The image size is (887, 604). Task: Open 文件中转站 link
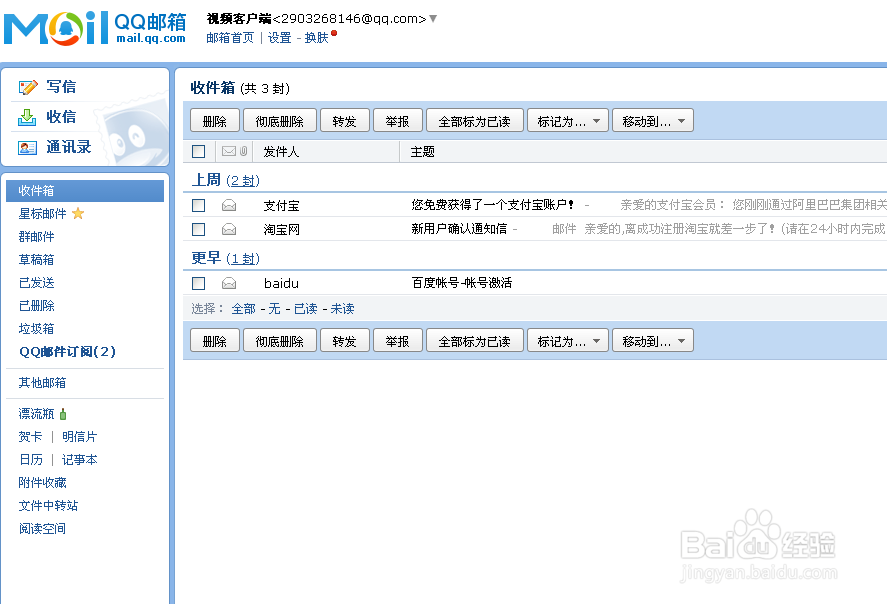[x=49, y=506]
